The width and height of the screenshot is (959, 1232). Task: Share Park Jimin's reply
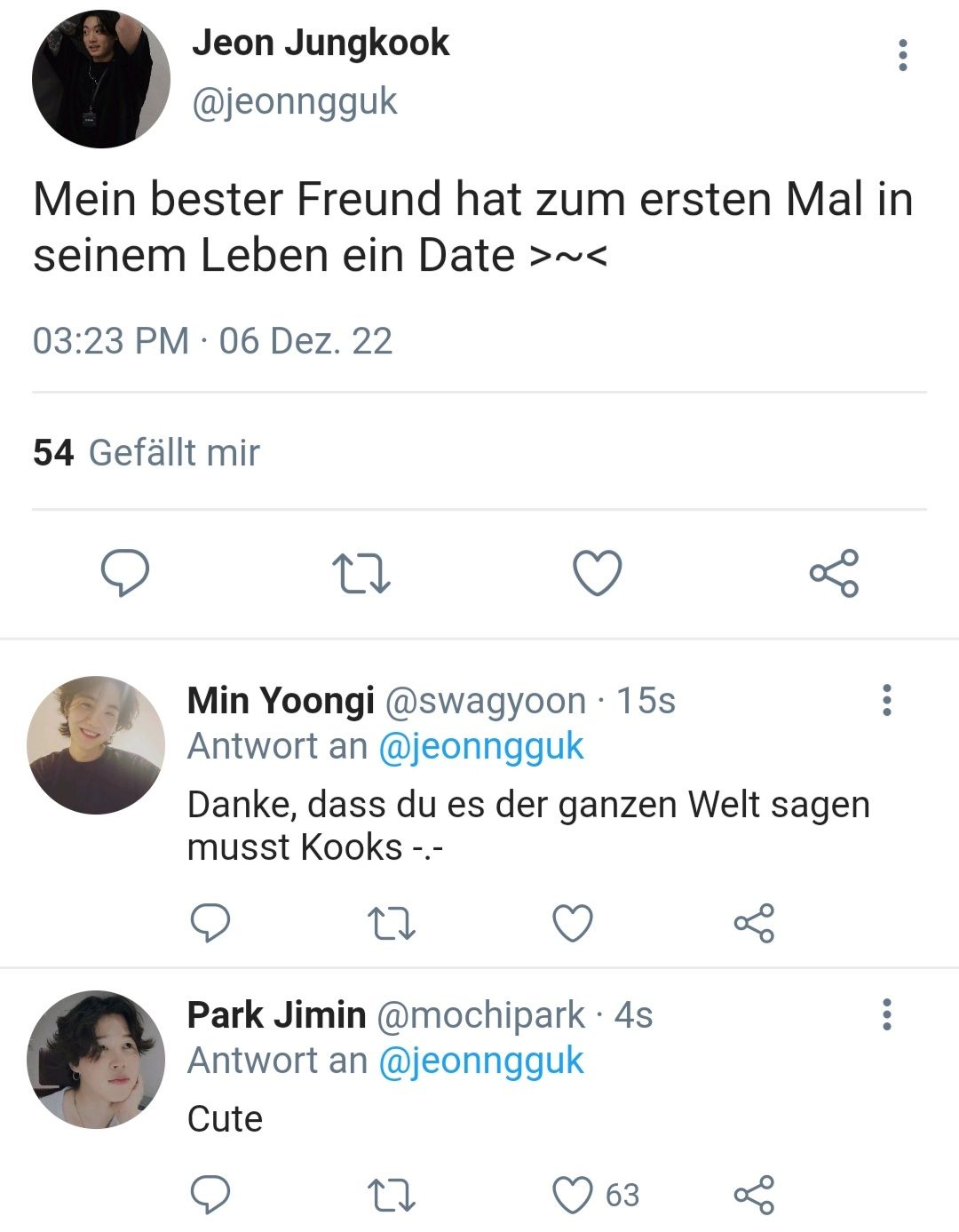(x=754, y=1195)
